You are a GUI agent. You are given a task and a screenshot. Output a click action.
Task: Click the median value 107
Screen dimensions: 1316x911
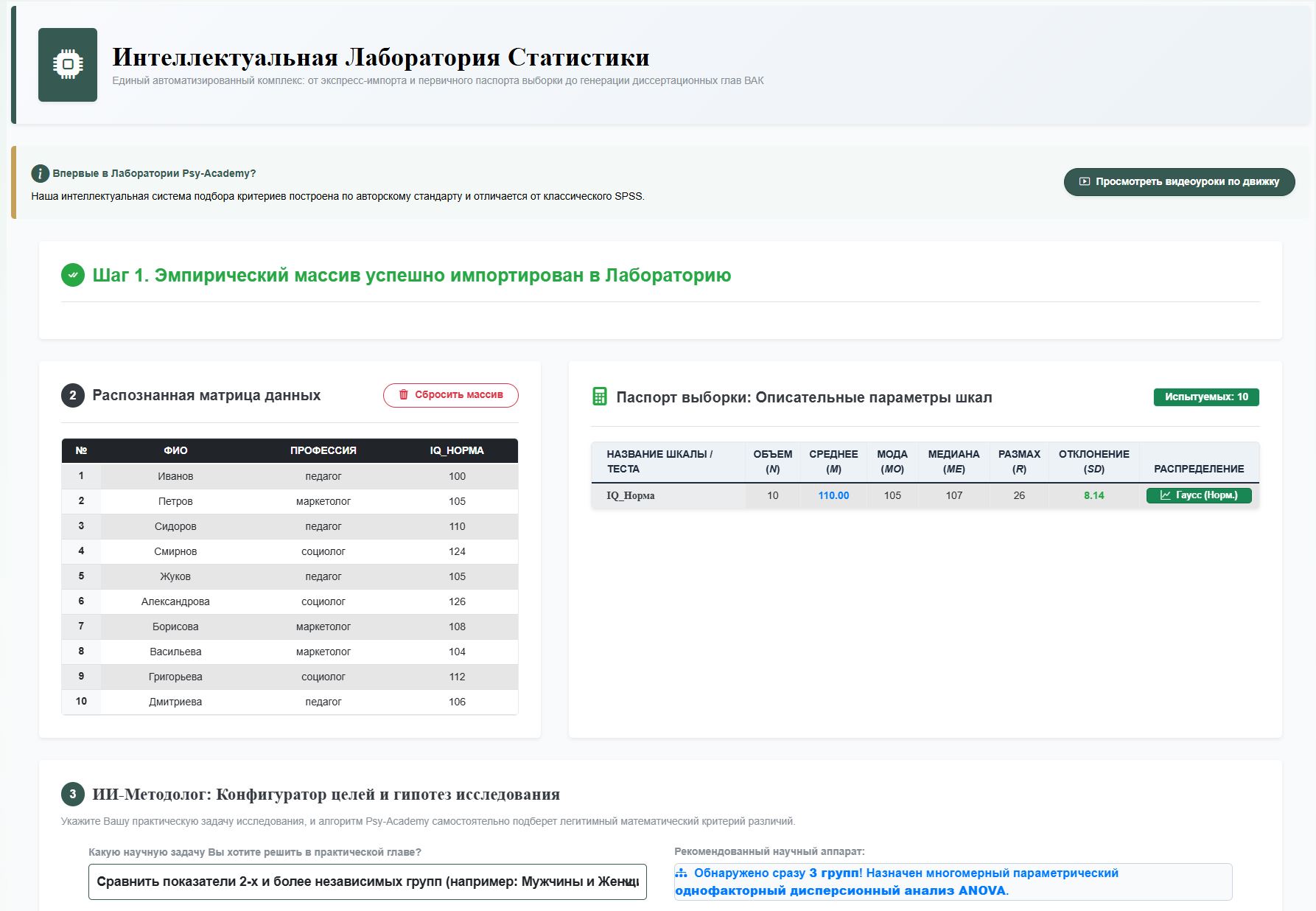954,495
